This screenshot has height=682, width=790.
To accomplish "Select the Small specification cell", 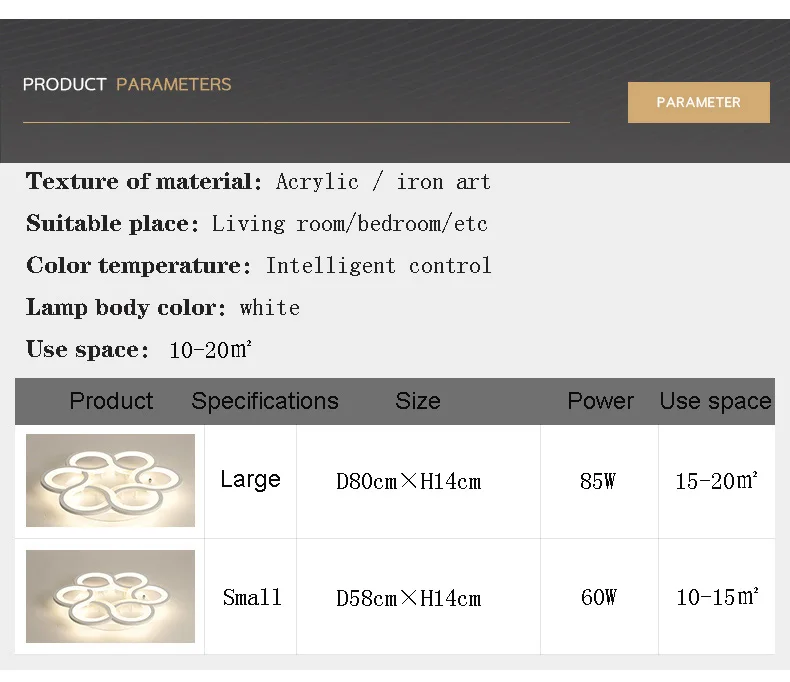I will coord(252,598).
